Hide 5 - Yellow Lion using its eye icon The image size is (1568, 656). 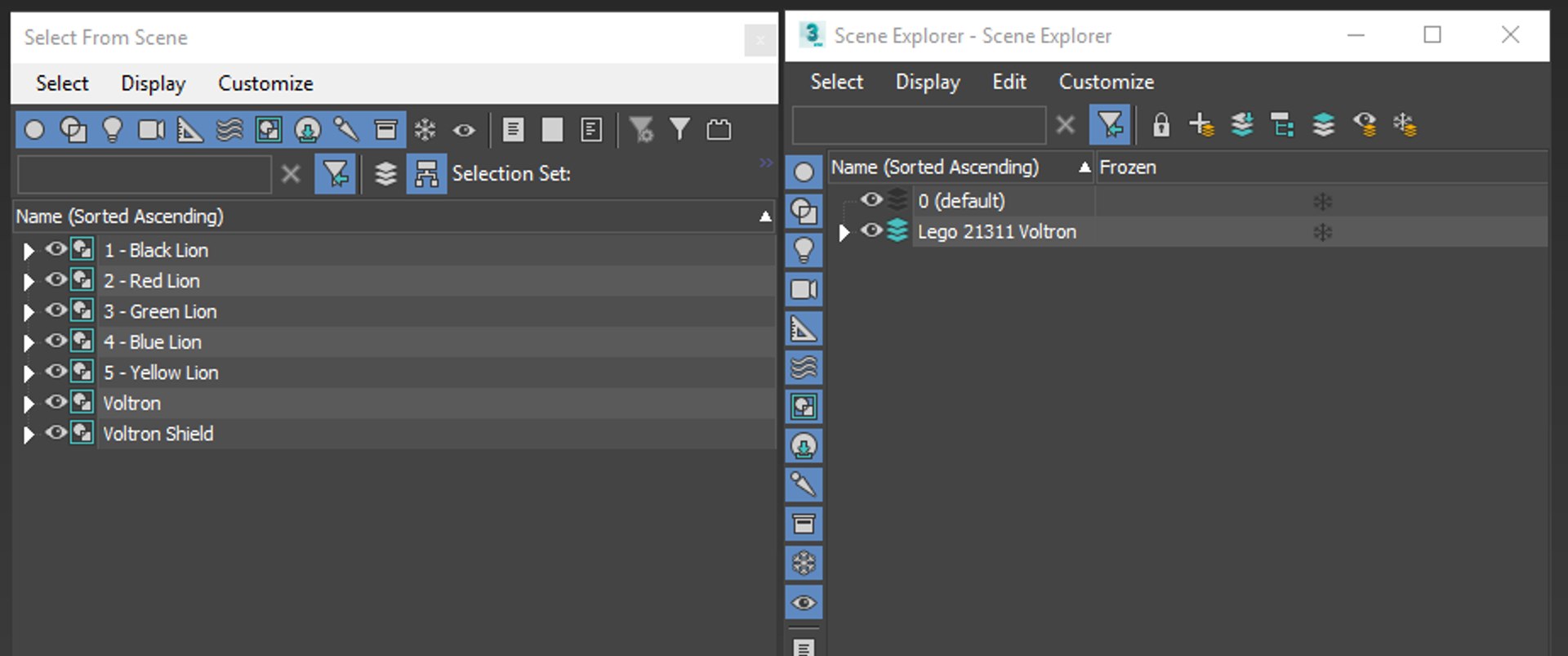pos(56,371)
